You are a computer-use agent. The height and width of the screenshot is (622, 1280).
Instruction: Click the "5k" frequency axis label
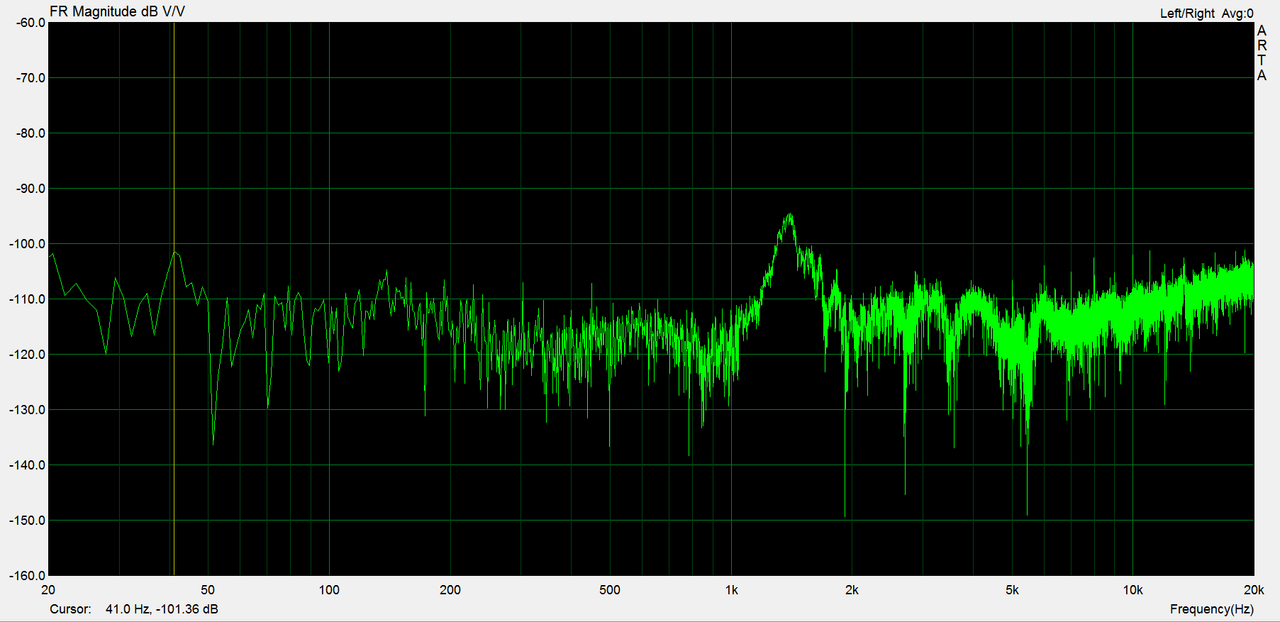(1013, 589)
